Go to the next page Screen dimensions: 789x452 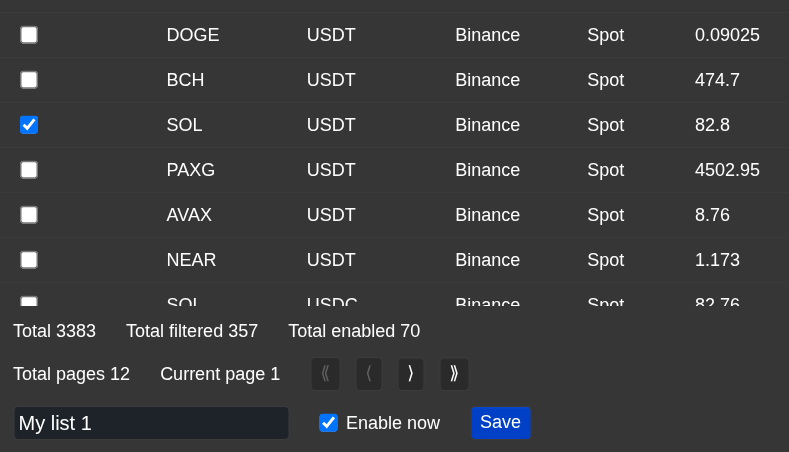[x=411, y=374]
